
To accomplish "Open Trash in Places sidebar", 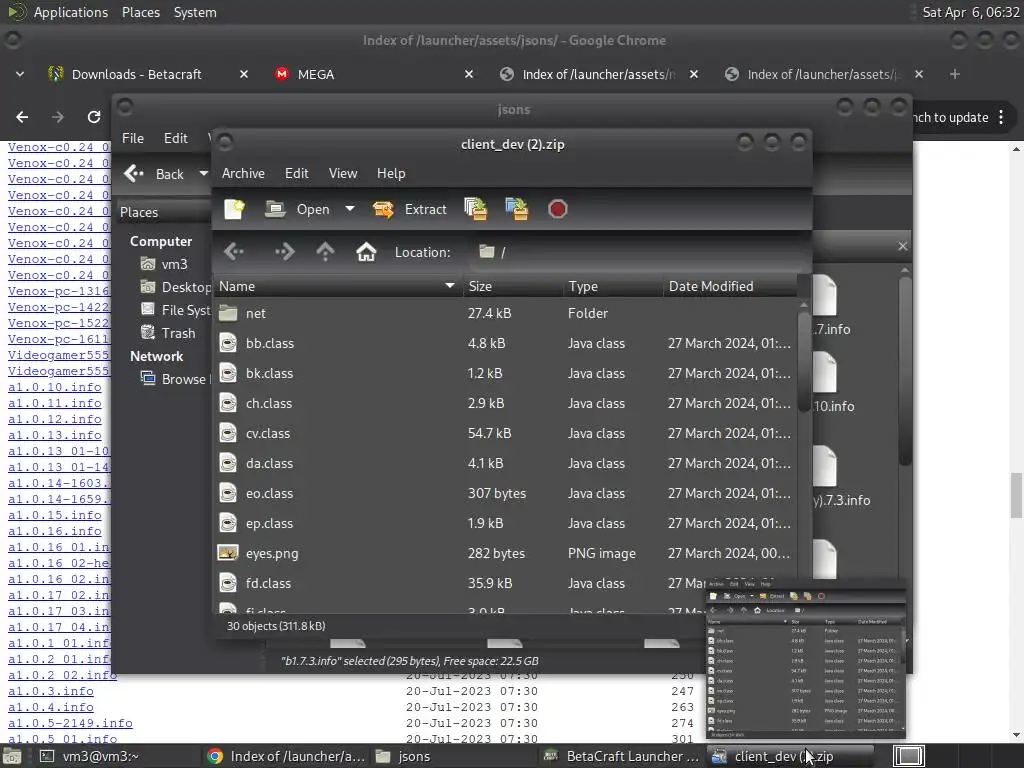I will point(168,333).
